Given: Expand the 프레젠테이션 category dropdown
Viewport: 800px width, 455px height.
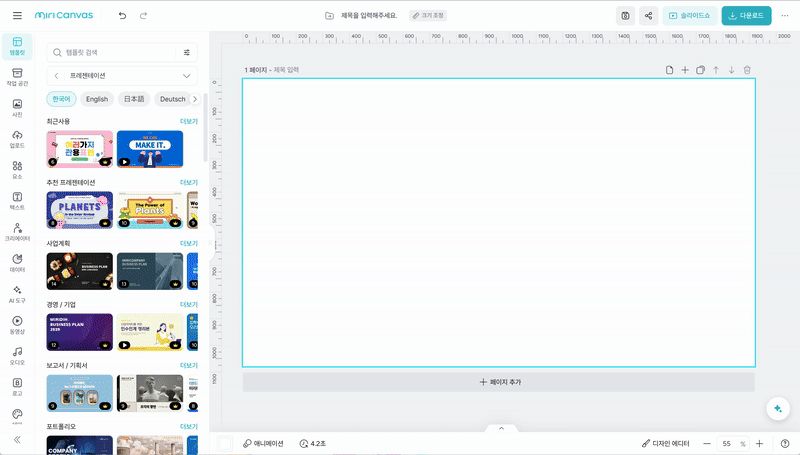Looking at the screenshot, I should 187,76.
